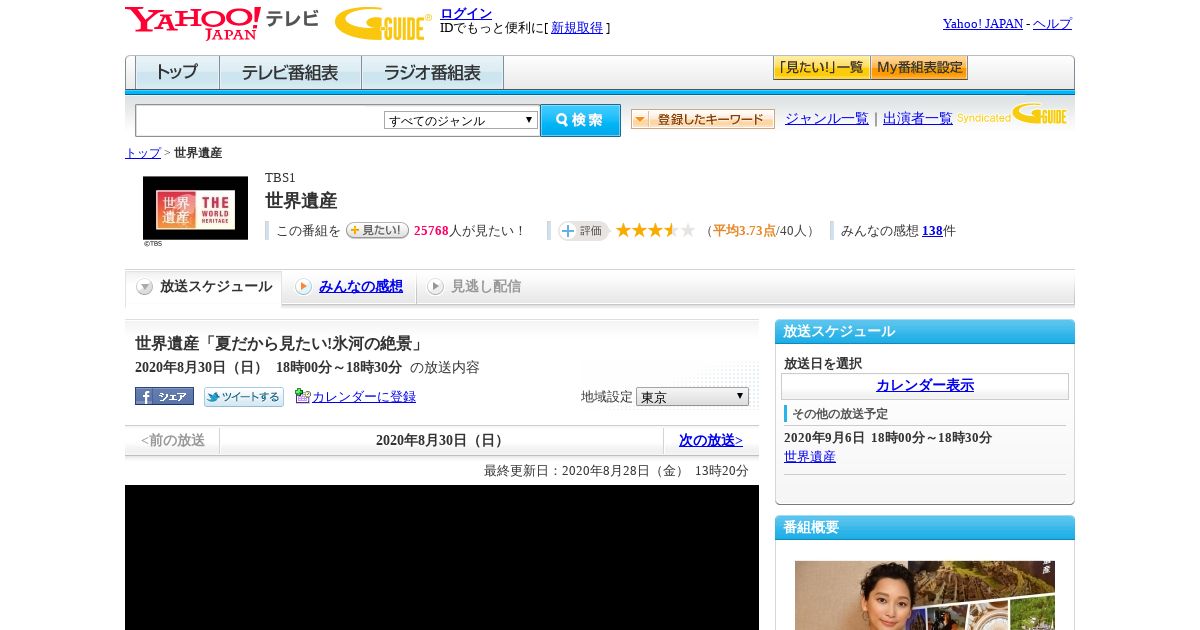Click the 評価 rating plus button
Image resolution: width=1200 pixels, height=630 pixels.
pos(583,231)
